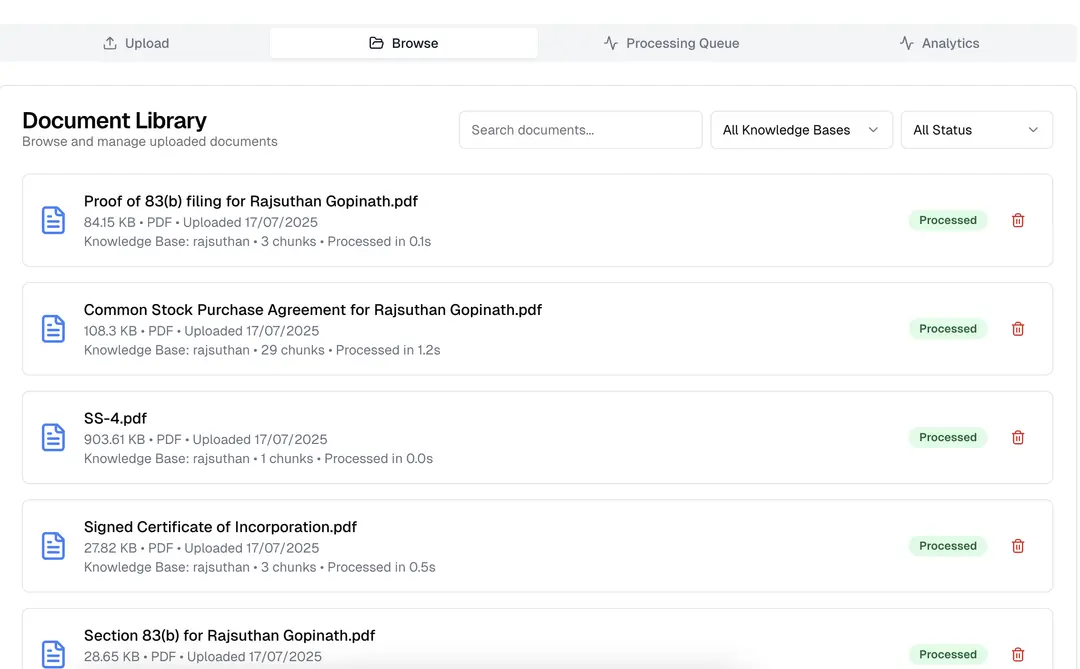1080x669 pixels.
Task: Click the Processed status for Signed Certificate document
Action: [947, 546]
